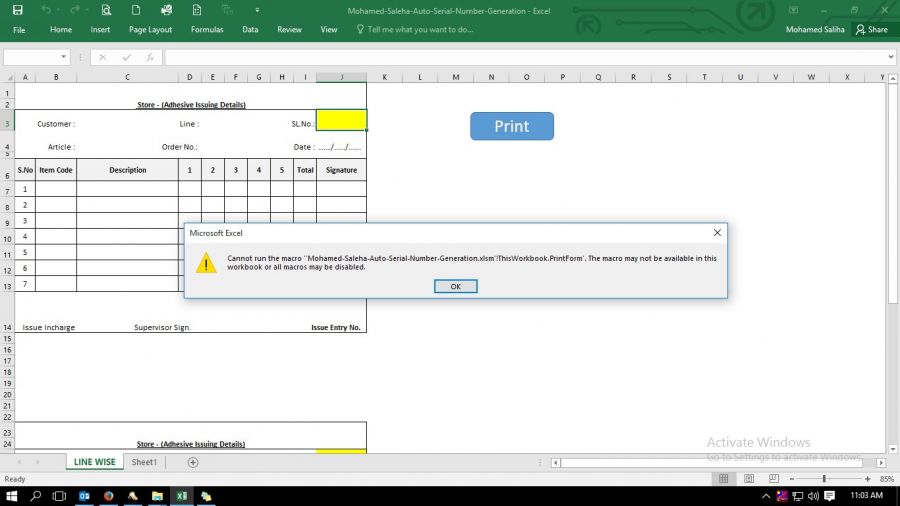Screen dimensions: 900x506
Task: Open the File menu
Action: [x=19, y=30]
